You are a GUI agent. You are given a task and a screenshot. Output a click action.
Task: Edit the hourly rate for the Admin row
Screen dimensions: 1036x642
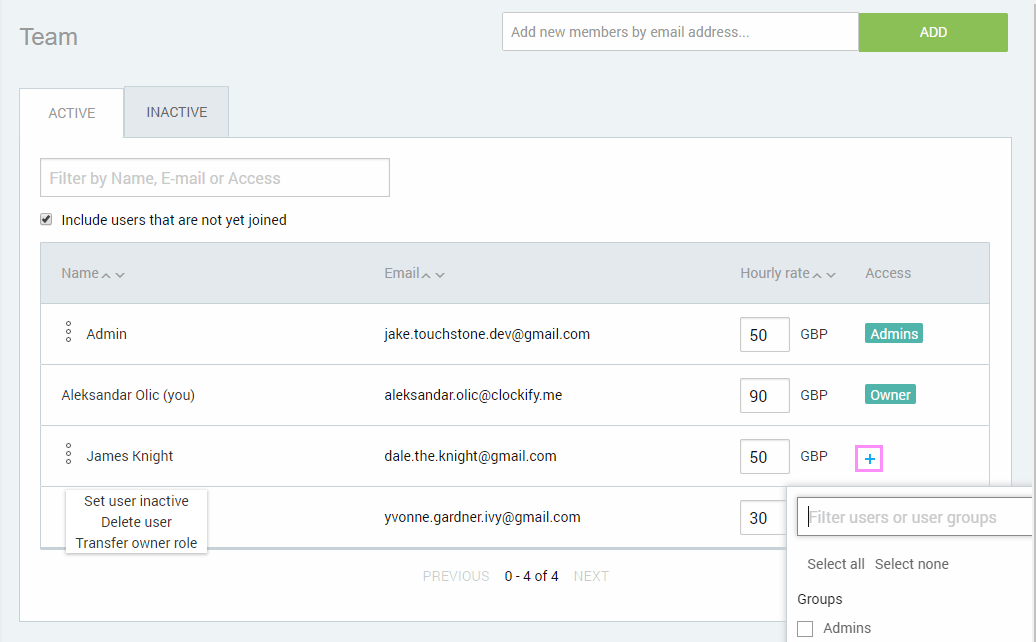(x=764, y=334)
